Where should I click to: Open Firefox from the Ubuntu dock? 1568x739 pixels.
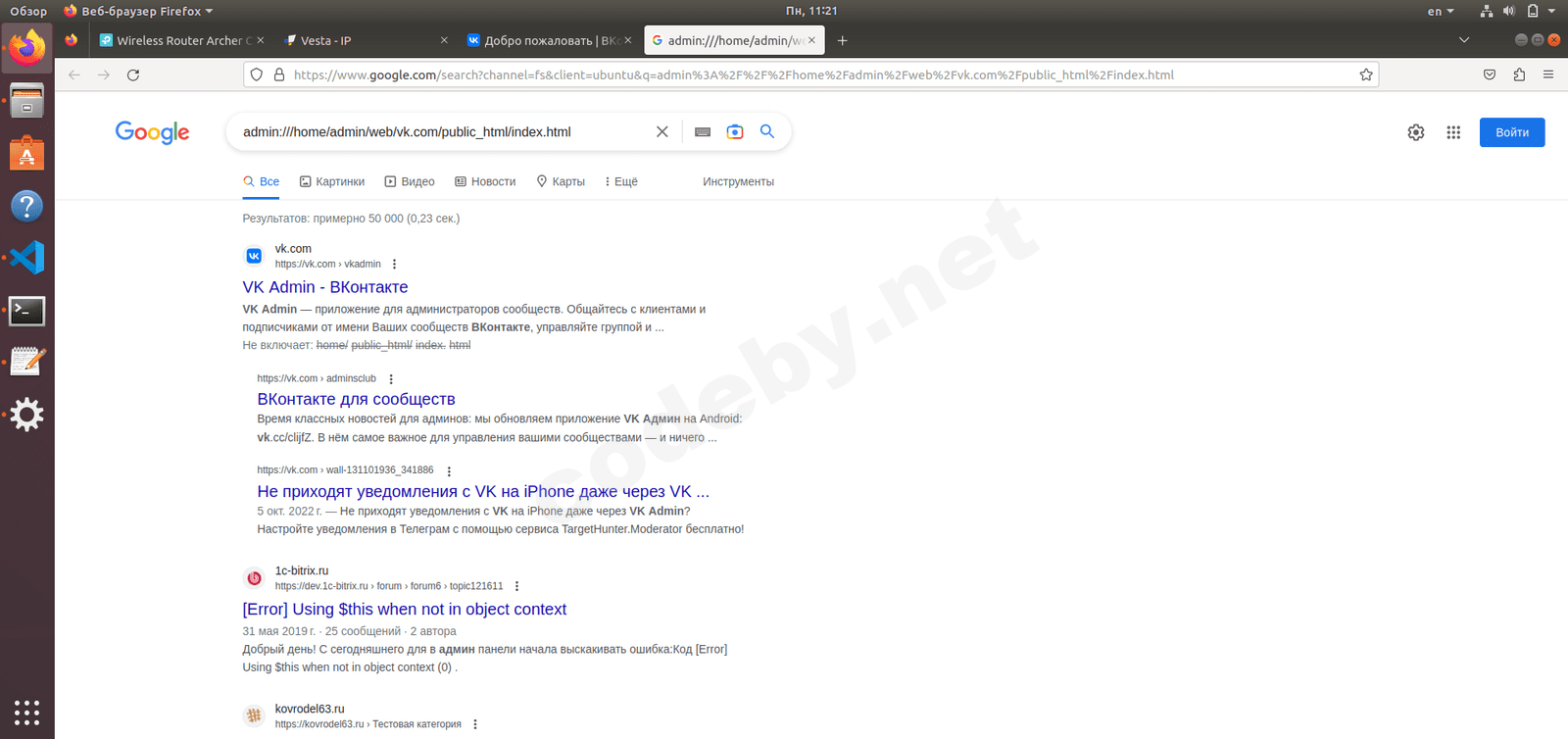[27, 47]
